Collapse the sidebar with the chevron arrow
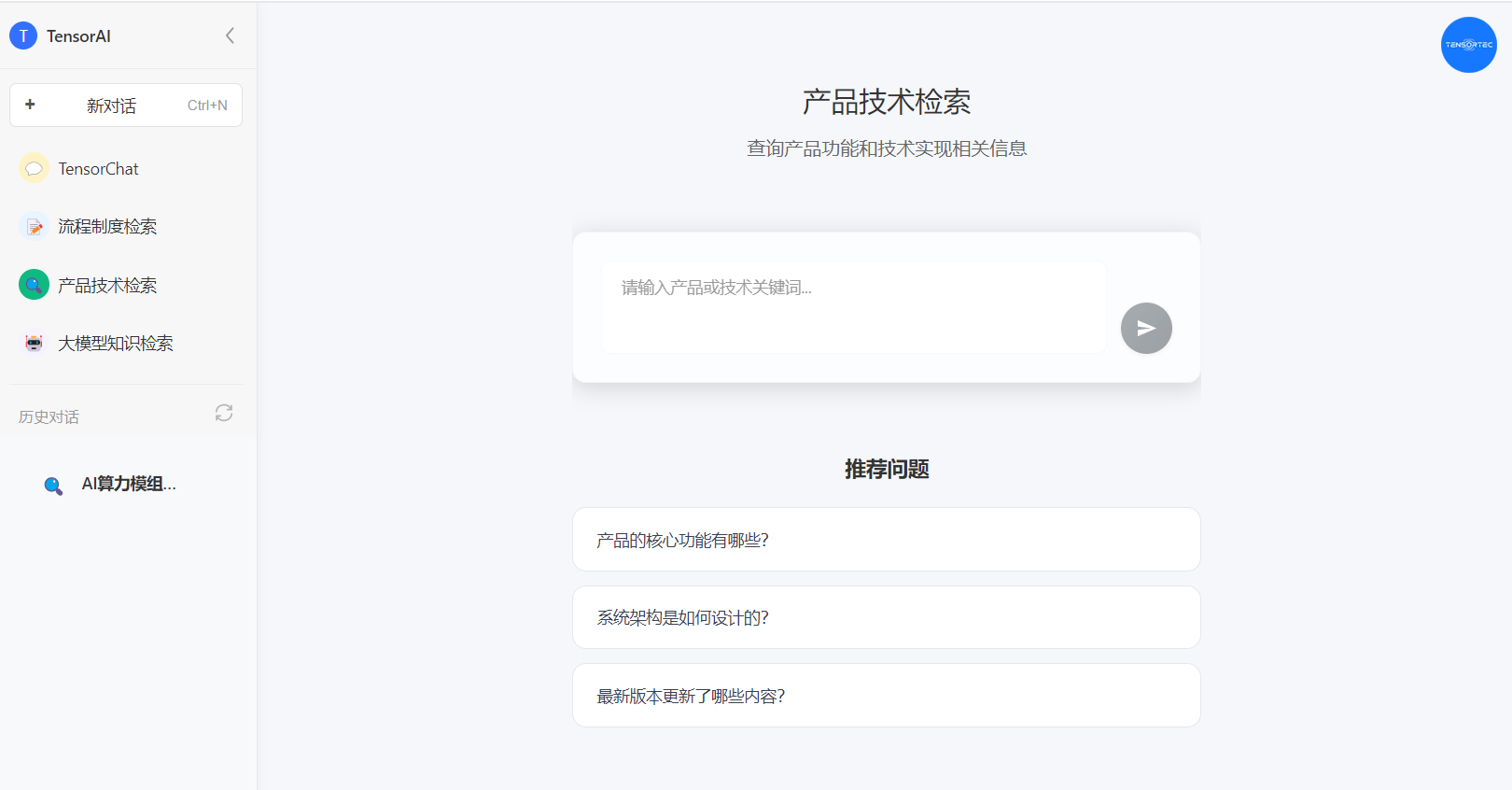 (x=230, y=35)
